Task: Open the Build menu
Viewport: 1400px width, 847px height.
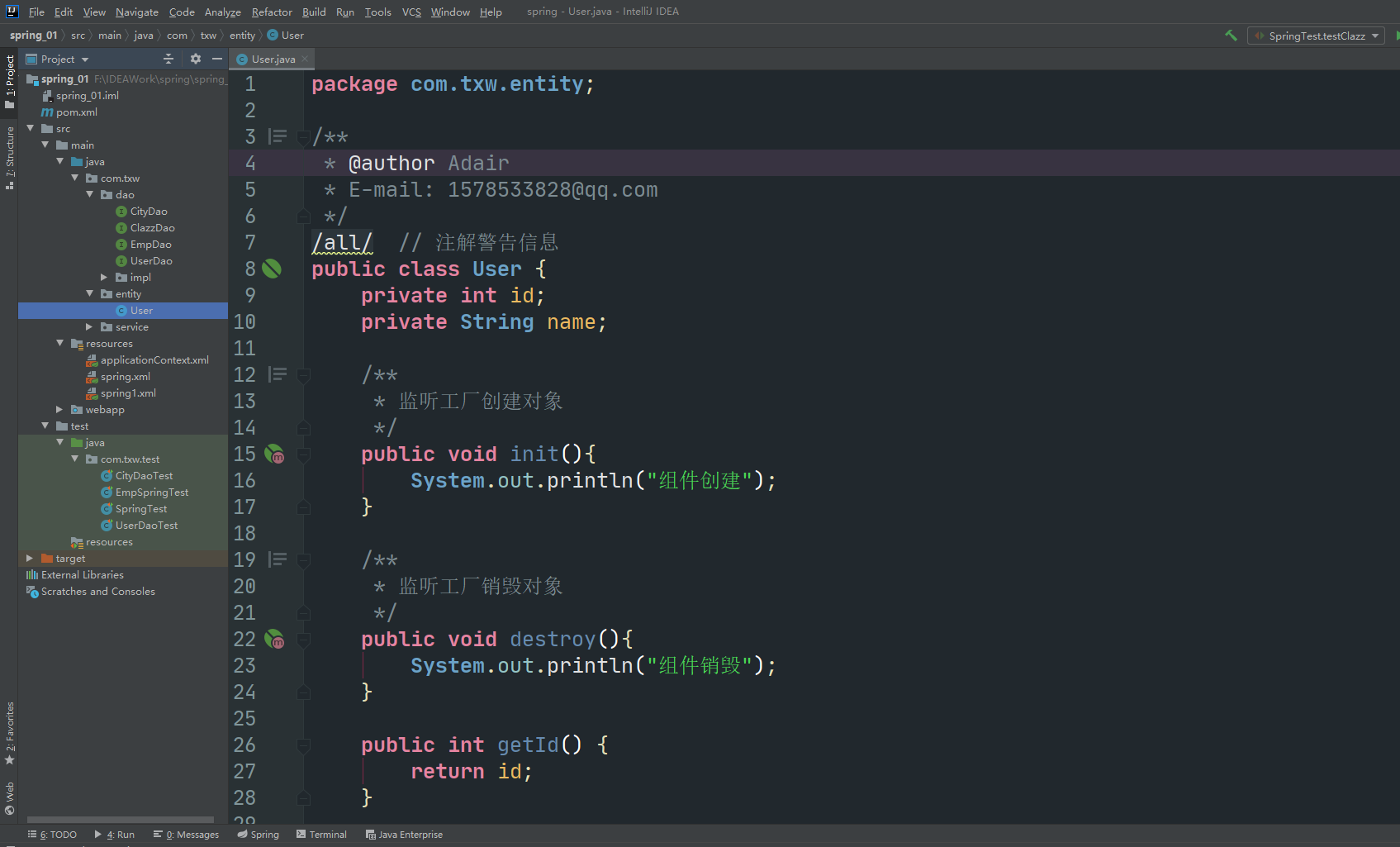Action: [314, 12]
